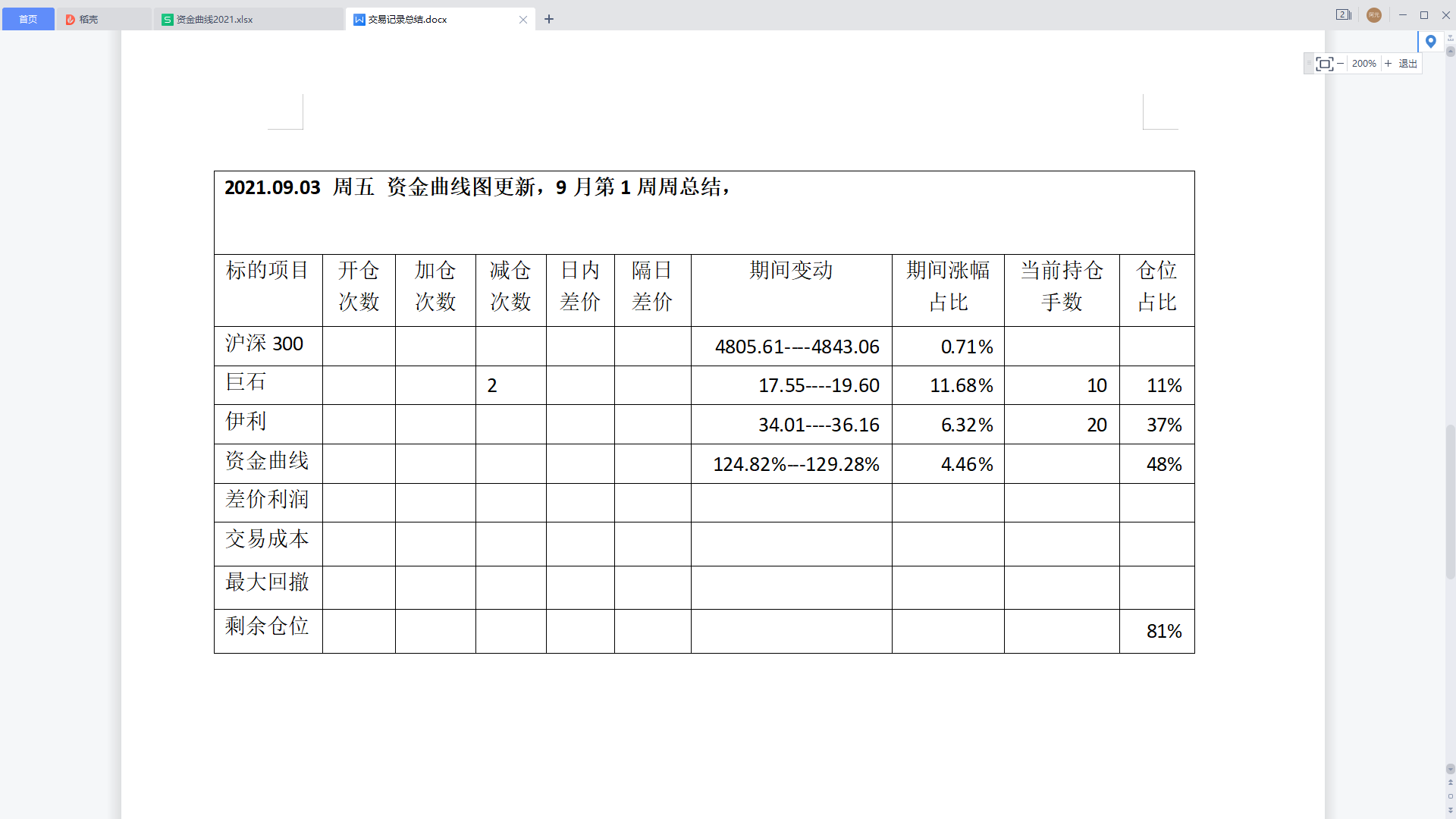Click the brown user avatar icon
Image resolution: width=1456 pixels, height=819 pixels.
(x=1373, y=15)
